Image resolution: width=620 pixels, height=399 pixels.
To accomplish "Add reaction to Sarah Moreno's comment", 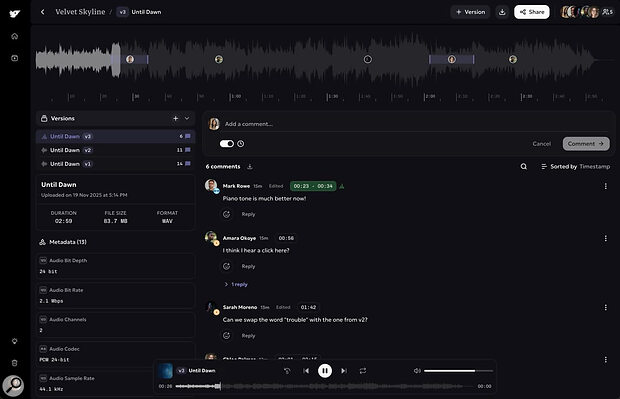I will click(x=227, y=335).
